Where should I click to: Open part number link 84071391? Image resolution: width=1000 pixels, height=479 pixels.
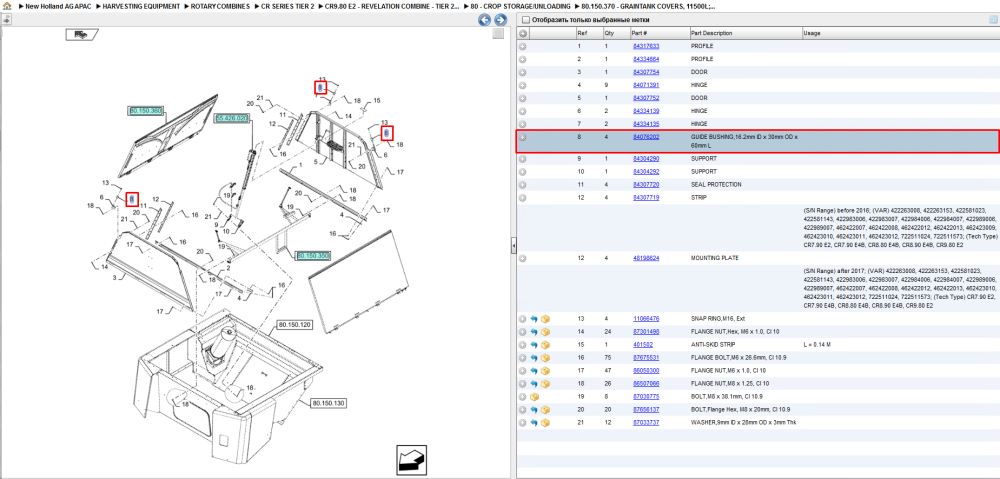646,85
